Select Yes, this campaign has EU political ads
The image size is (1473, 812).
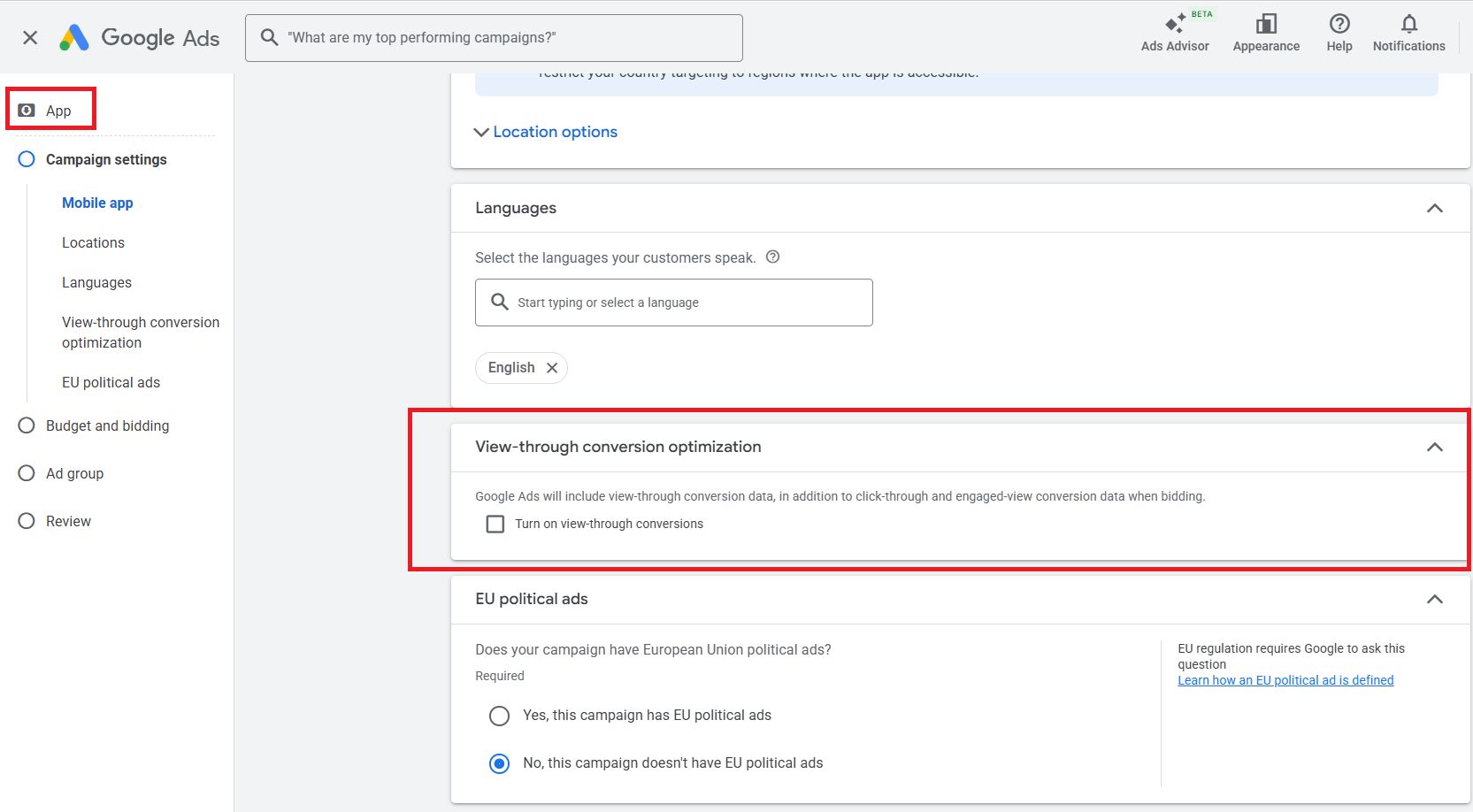(500, 716)
